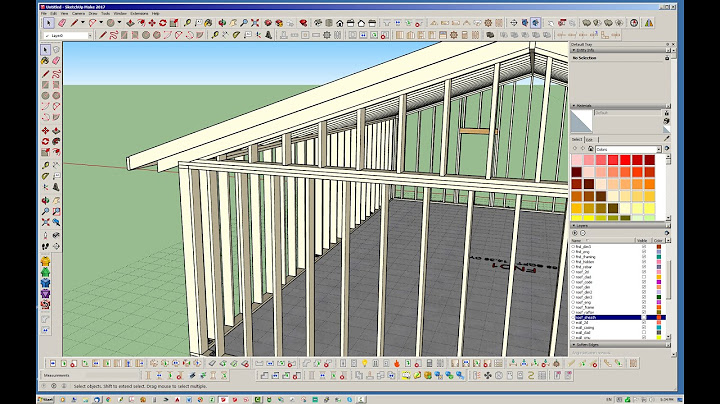This screenshot has width=720, height=404.
Task: Open the Extensions menu
Action: click(139, 14)
